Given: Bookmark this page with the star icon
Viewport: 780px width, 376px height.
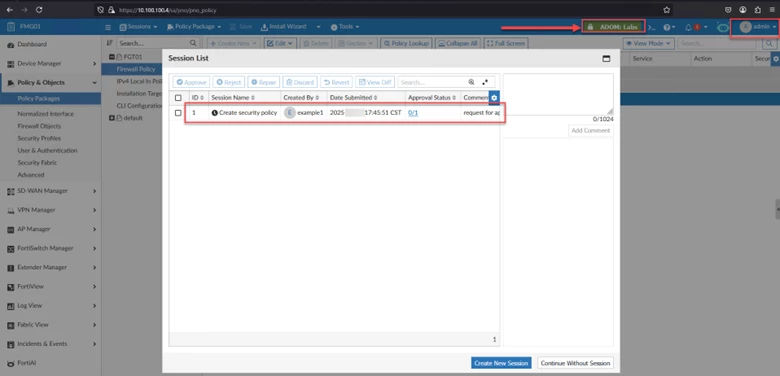Looking at the screenshot, I should coord(667,9).
